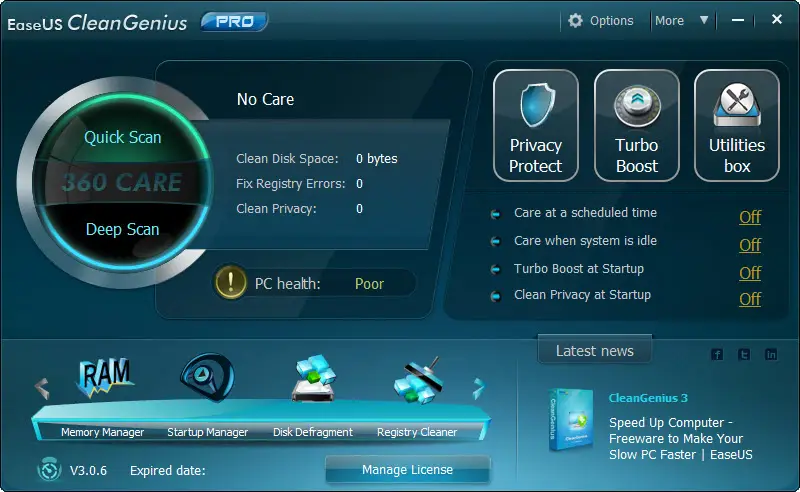
Task: Open Privacy Protect shield icon
Action: click(537, 105)
